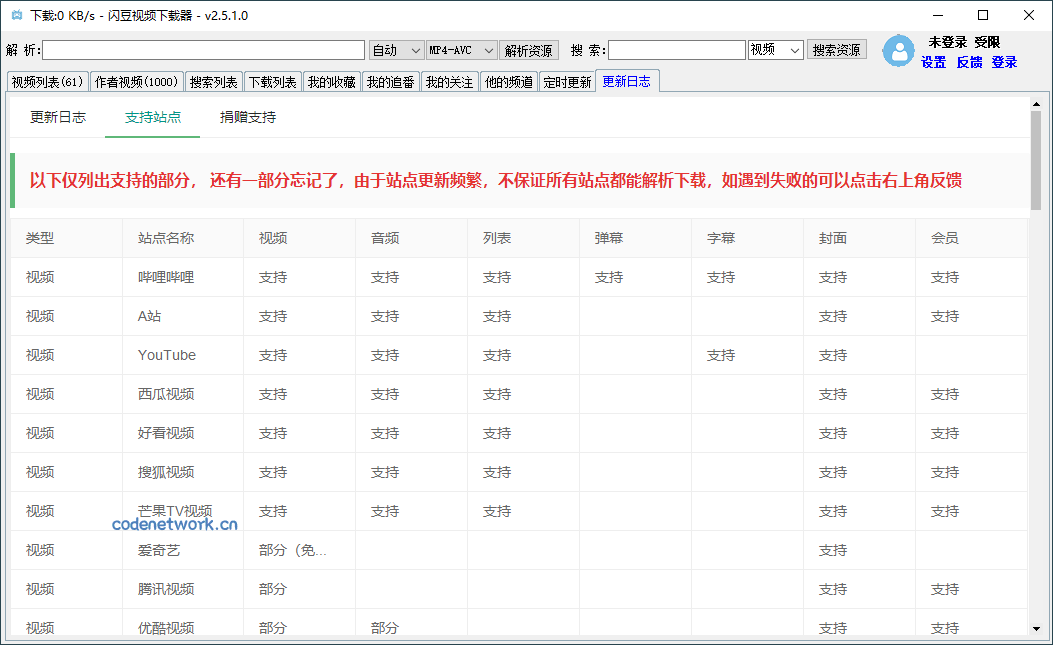Focus the 解析 URL input field

pyautogui.click(x=203, y=50)
